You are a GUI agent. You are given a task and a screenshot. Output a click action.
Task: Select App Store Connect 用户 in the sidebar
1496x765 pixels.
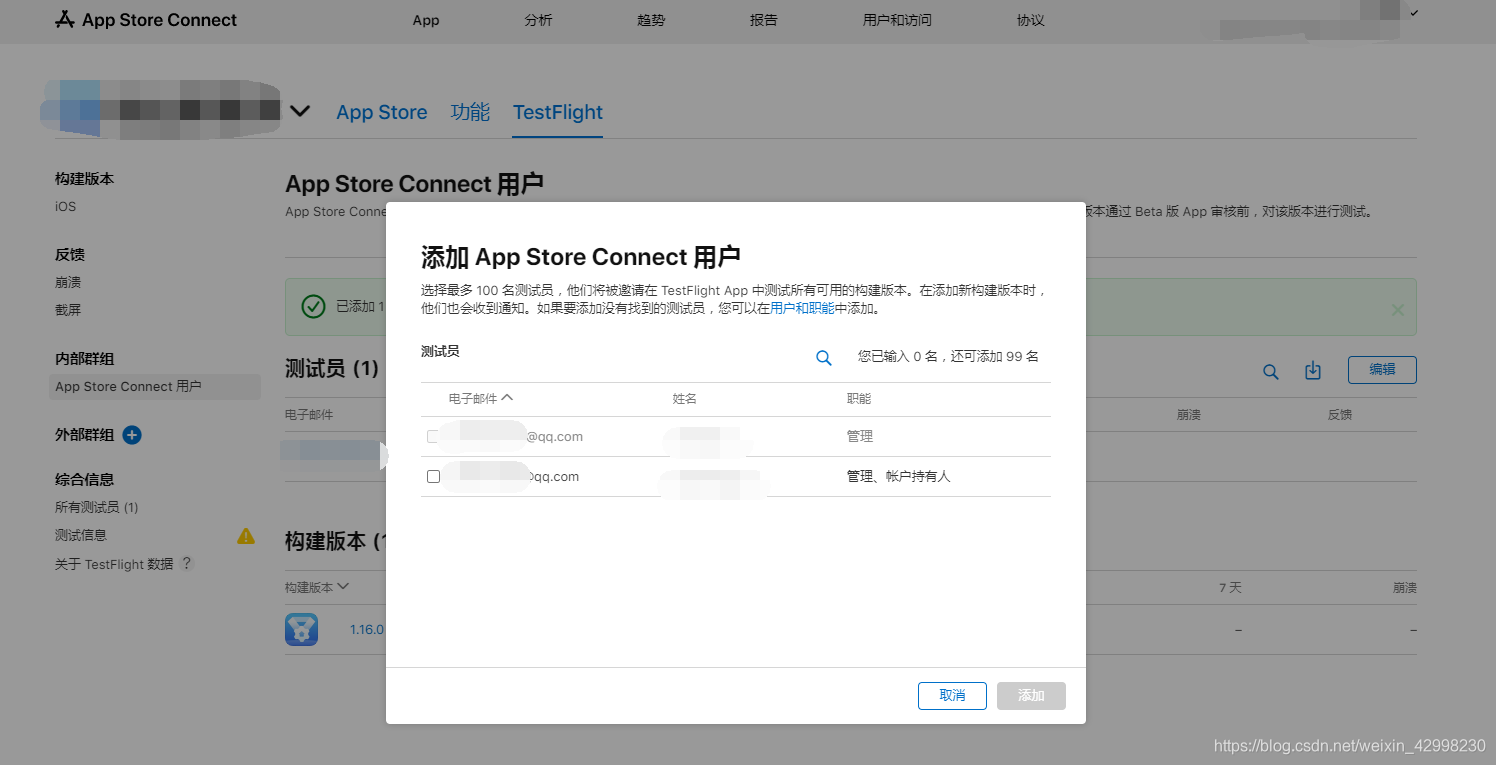coord(154,387)
